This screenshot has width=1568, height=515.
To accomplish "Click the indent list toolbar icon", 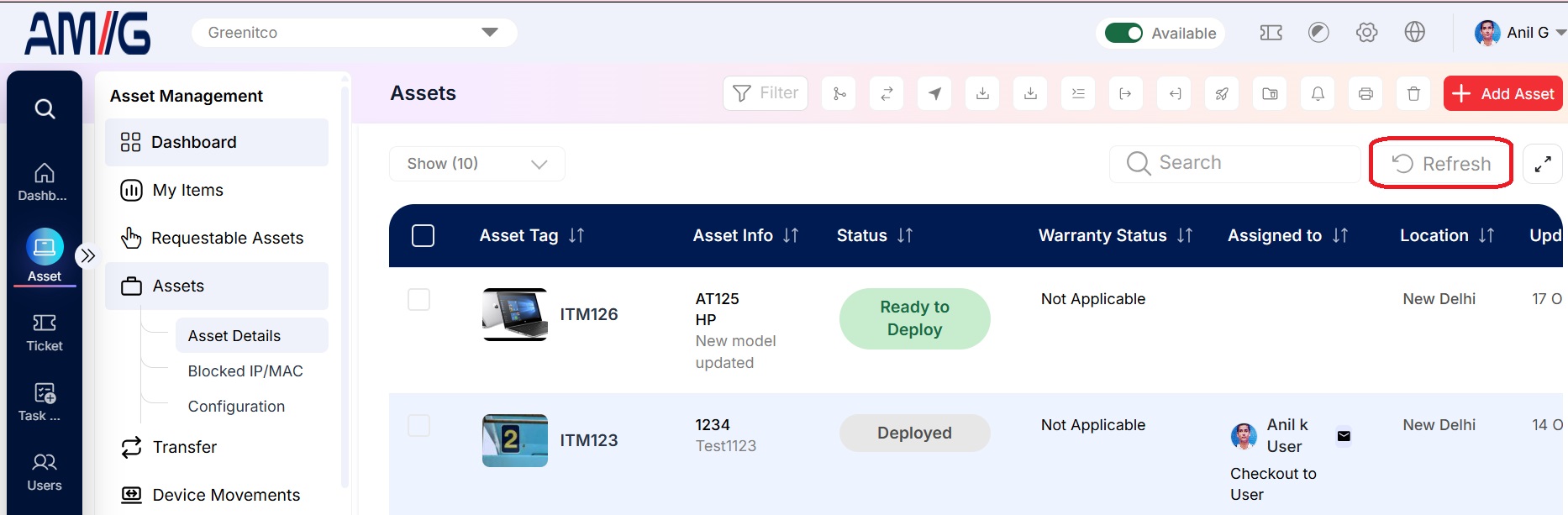I will 1078,93.
